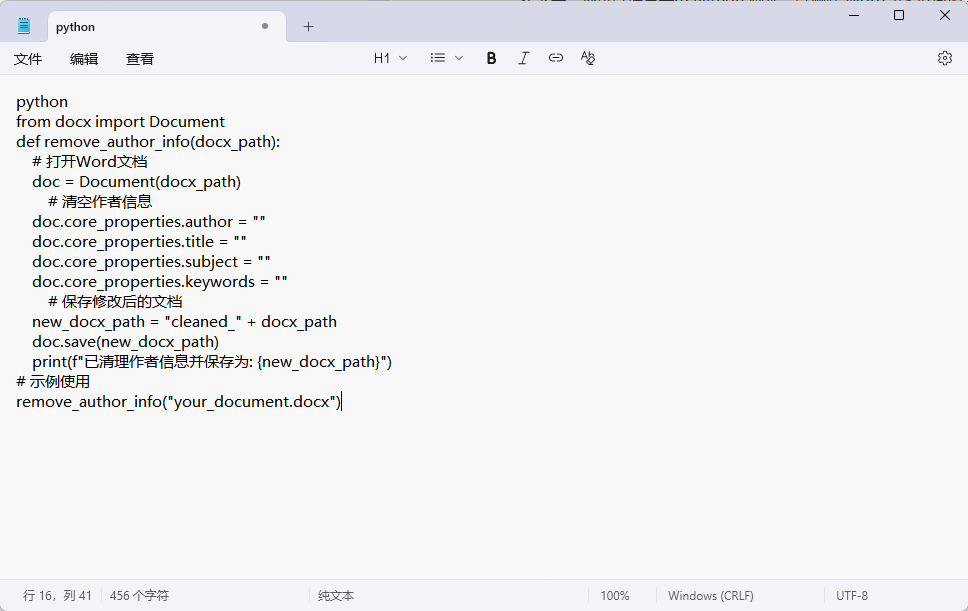Open the 编辑 menu

[x=84, y=59]
